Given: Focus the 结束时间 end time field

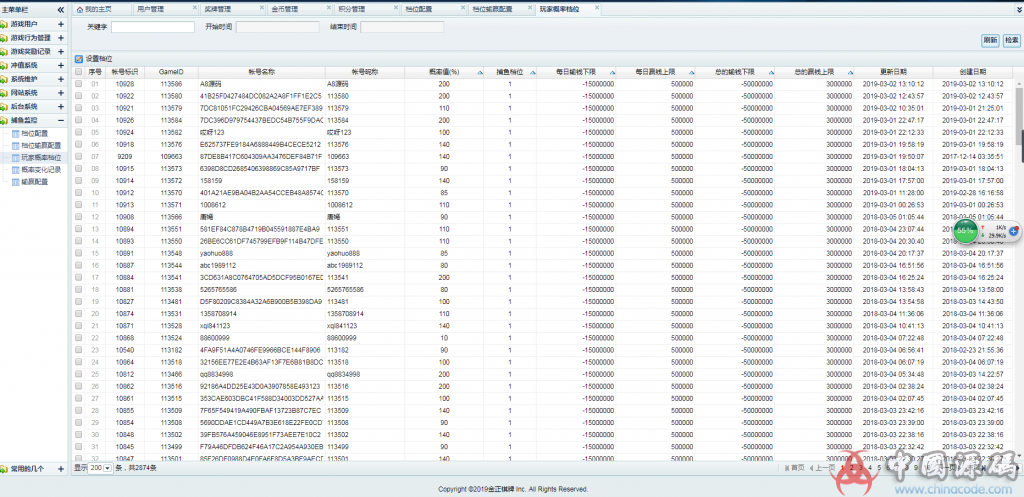Looking at the screenshot, I should [x=402, y=27].
